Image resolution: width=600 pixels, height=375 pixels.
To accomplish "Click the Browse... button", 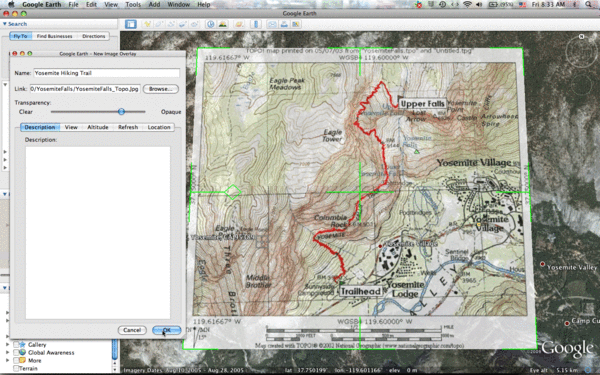I will coord(161,89).
